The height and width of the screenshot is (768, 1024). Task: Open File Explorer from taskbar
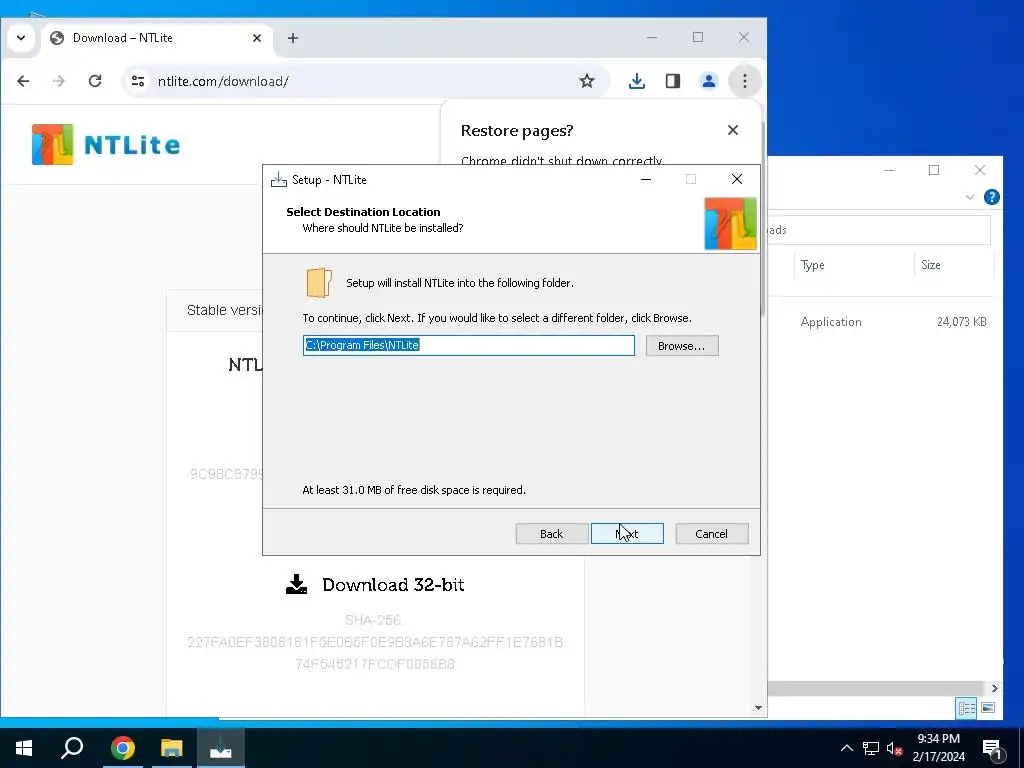tap(172, 748)
